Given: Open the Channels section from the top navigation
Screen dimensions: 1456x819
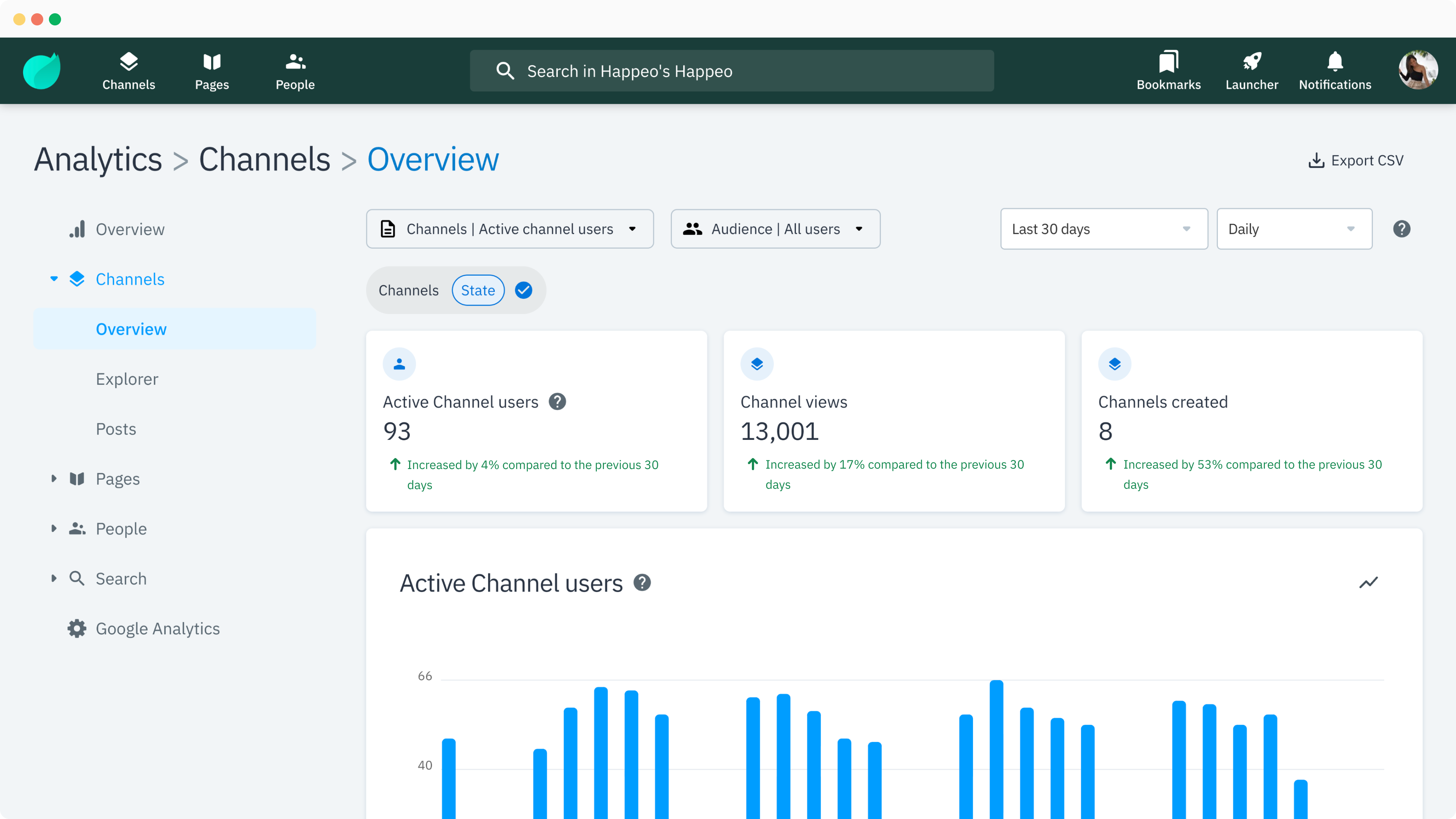Looking at the screenshot, I should click(128, 70).
